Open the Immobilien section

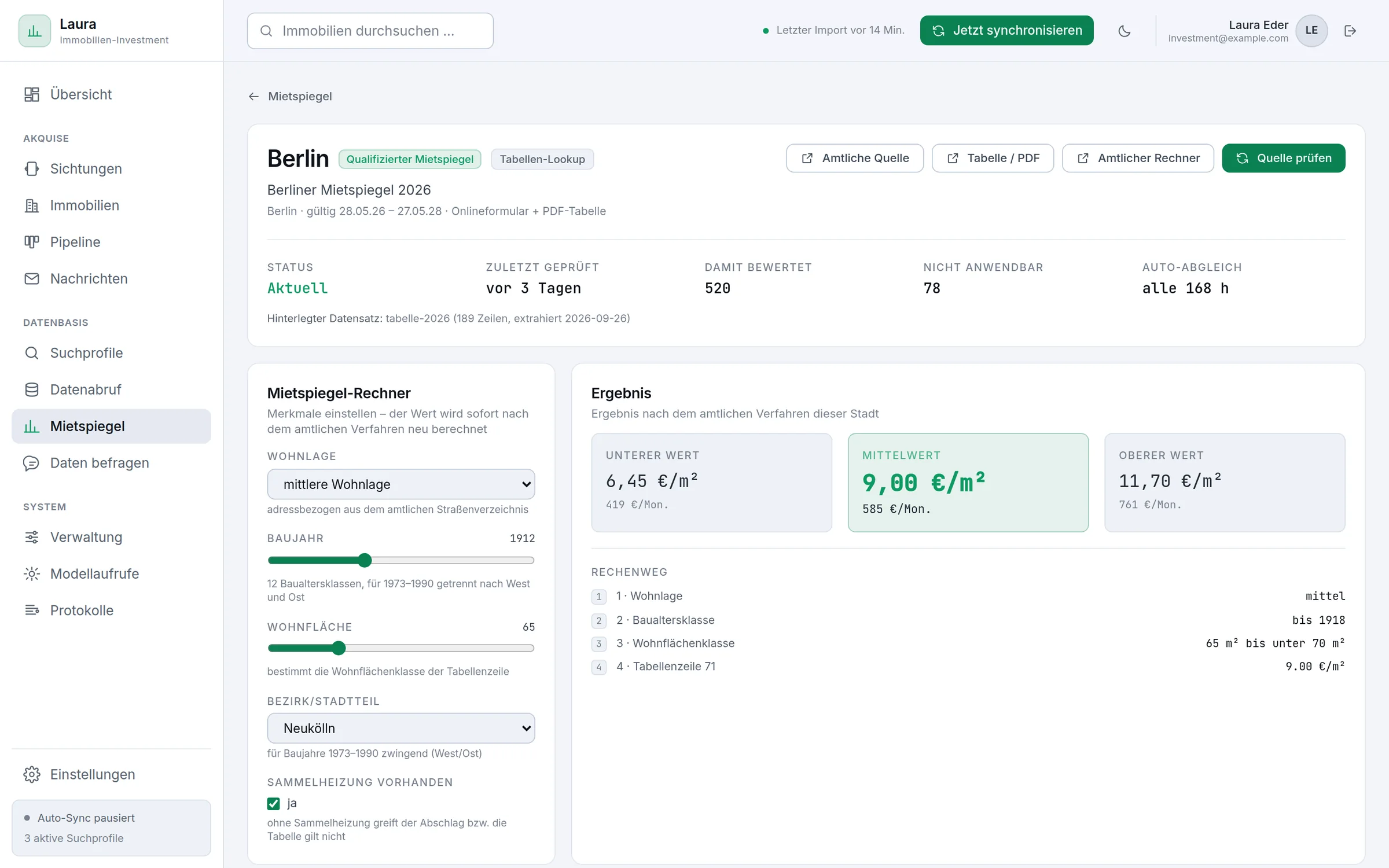(111, 205)
